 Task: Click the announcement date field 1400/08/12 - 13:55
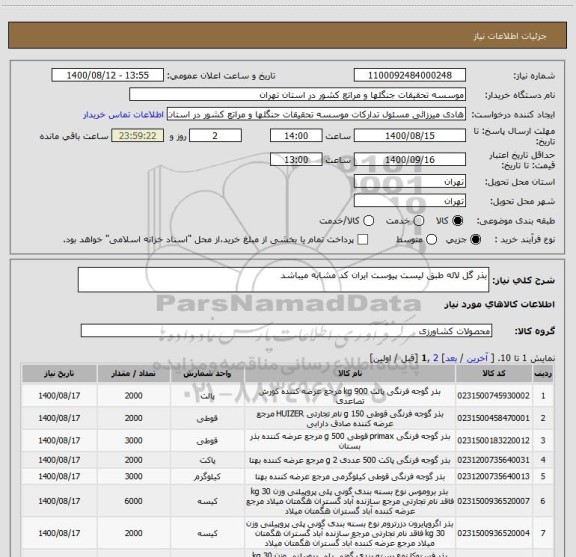point(107,75)
